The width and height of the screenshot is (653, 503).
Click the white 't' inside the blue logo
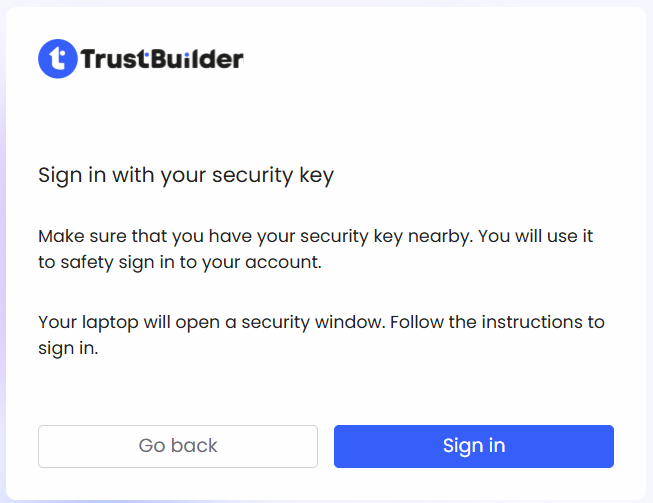point(58,59)
